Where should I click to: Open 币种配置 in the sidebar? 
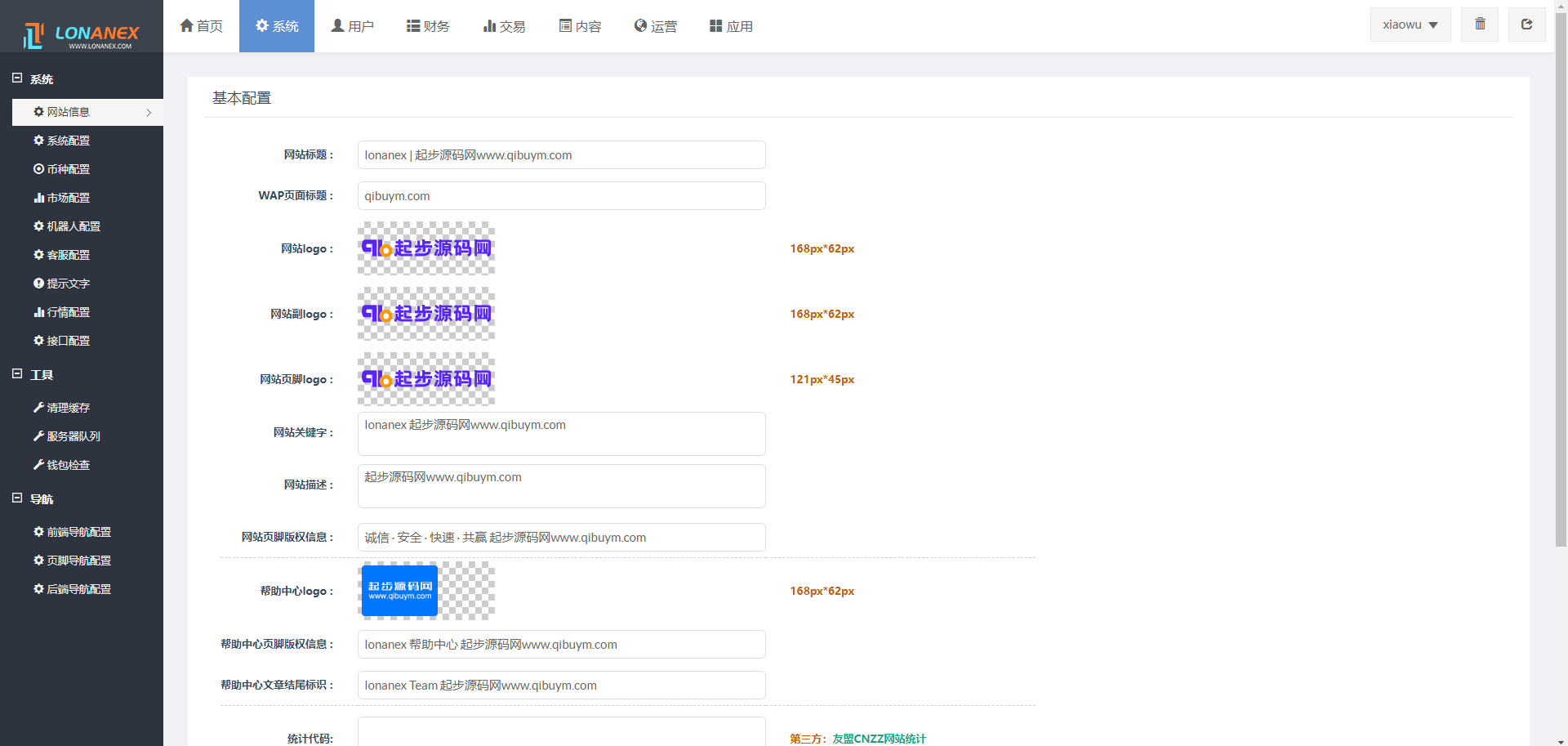[x=68, y=169]
